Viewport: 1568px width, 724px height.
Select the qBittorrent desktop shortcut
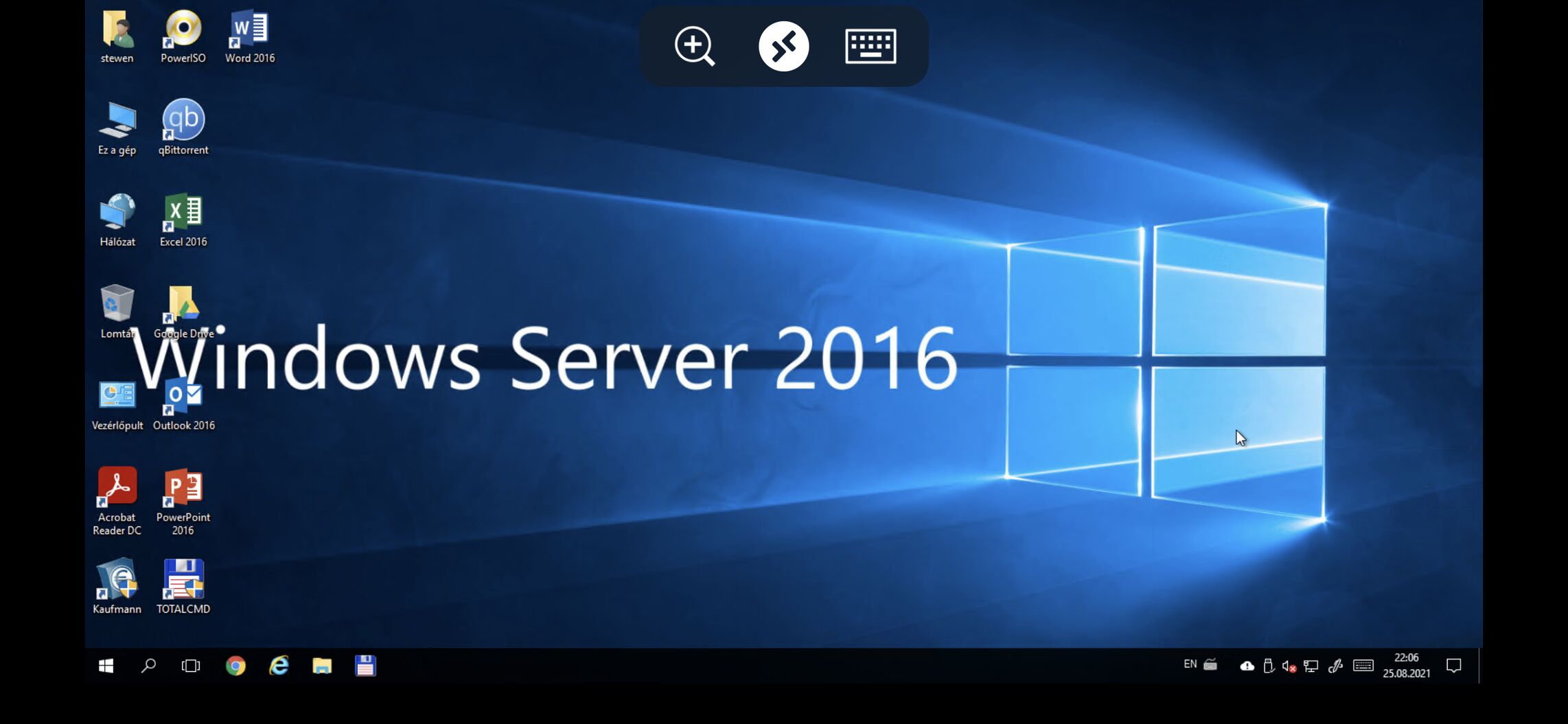tap(183, 128)
